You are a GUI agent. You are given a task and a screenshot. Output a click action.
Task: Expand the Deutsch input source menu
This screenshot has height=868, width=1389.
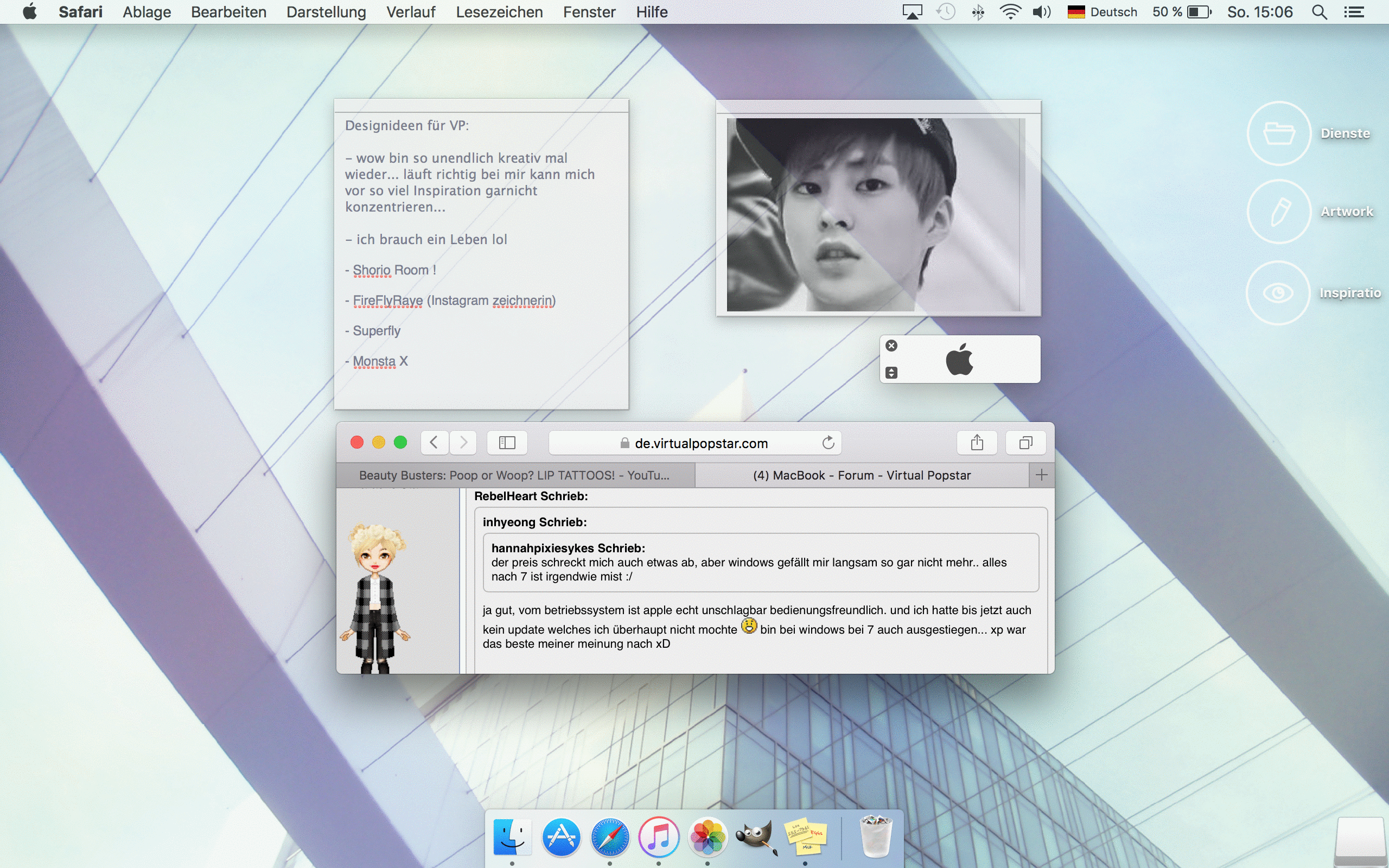[x=1102, y=12]
